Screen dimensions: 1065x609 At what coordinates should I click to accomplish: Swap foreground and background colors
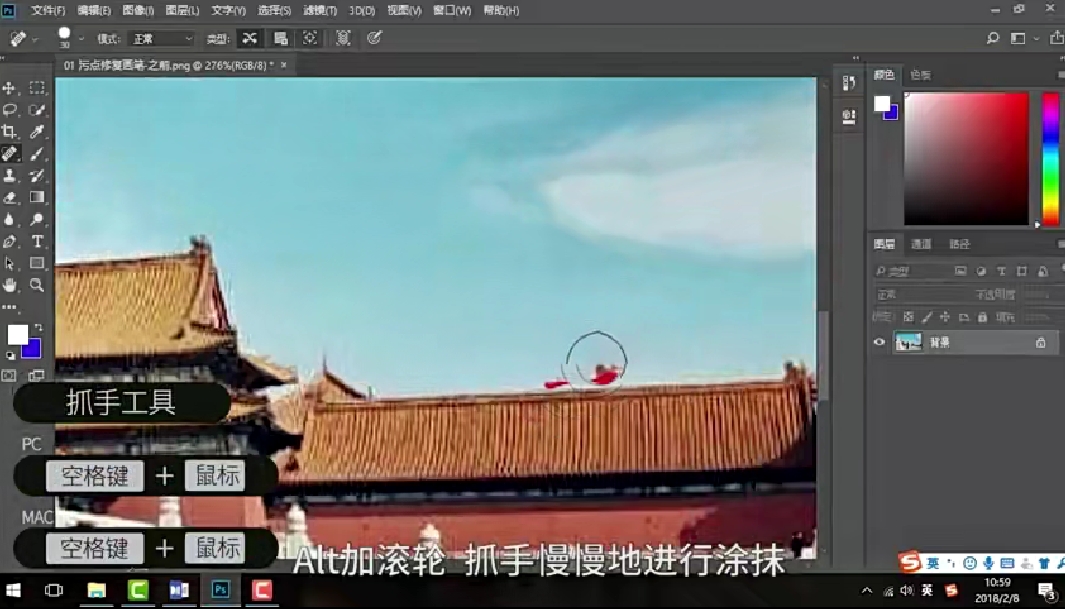38,328
